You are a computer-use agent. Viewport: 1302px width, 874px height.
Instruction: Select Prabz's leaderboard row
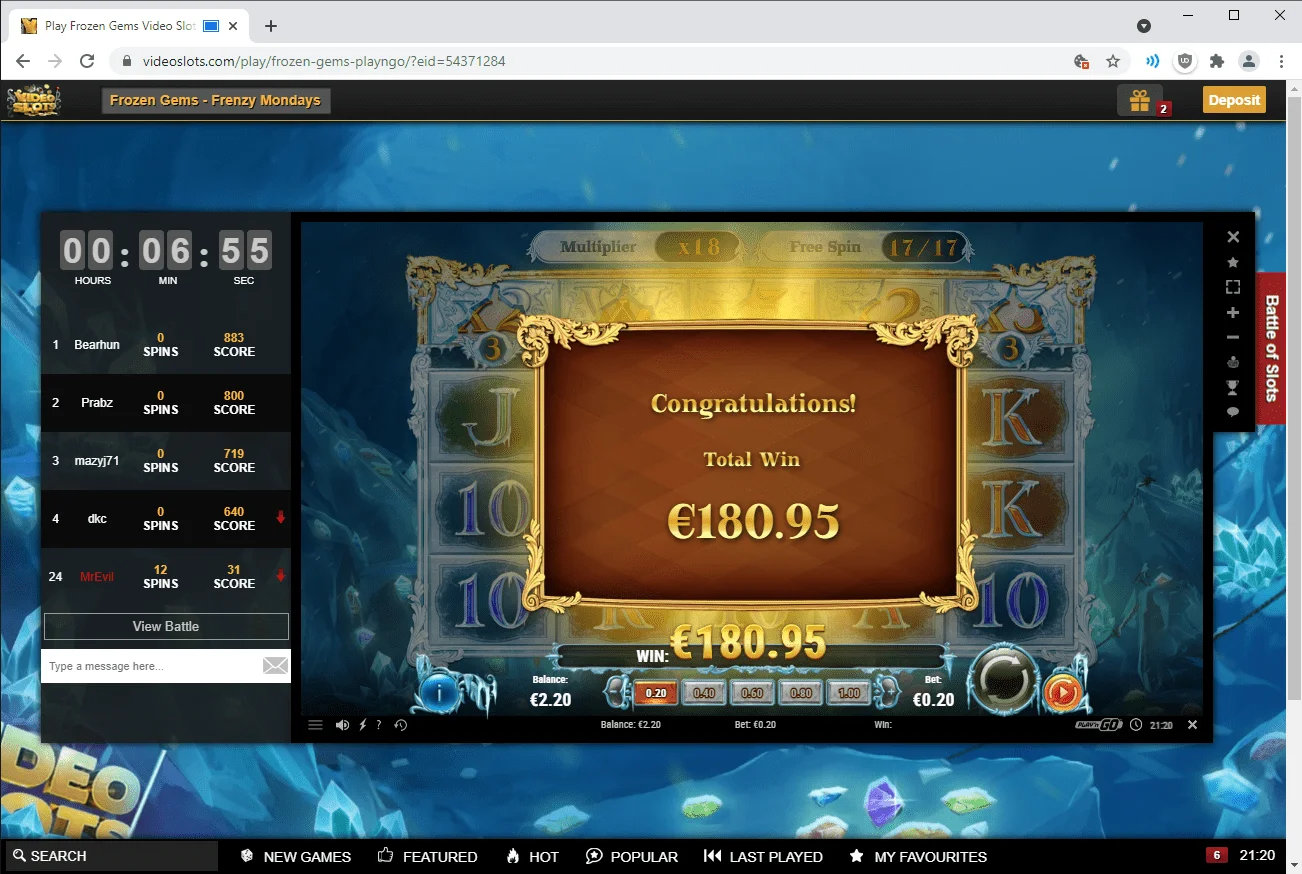point(166,403)
